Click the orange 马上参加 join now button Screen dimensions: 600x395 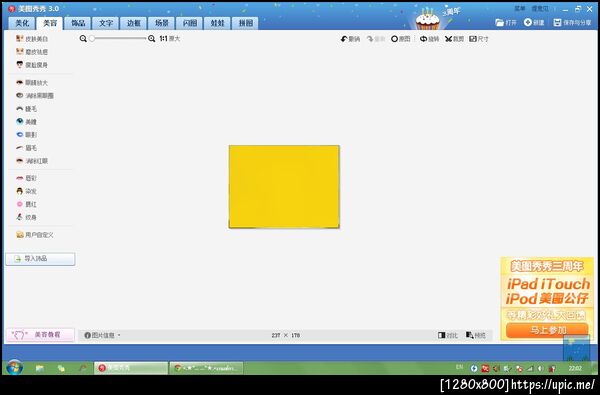[547, 330]
